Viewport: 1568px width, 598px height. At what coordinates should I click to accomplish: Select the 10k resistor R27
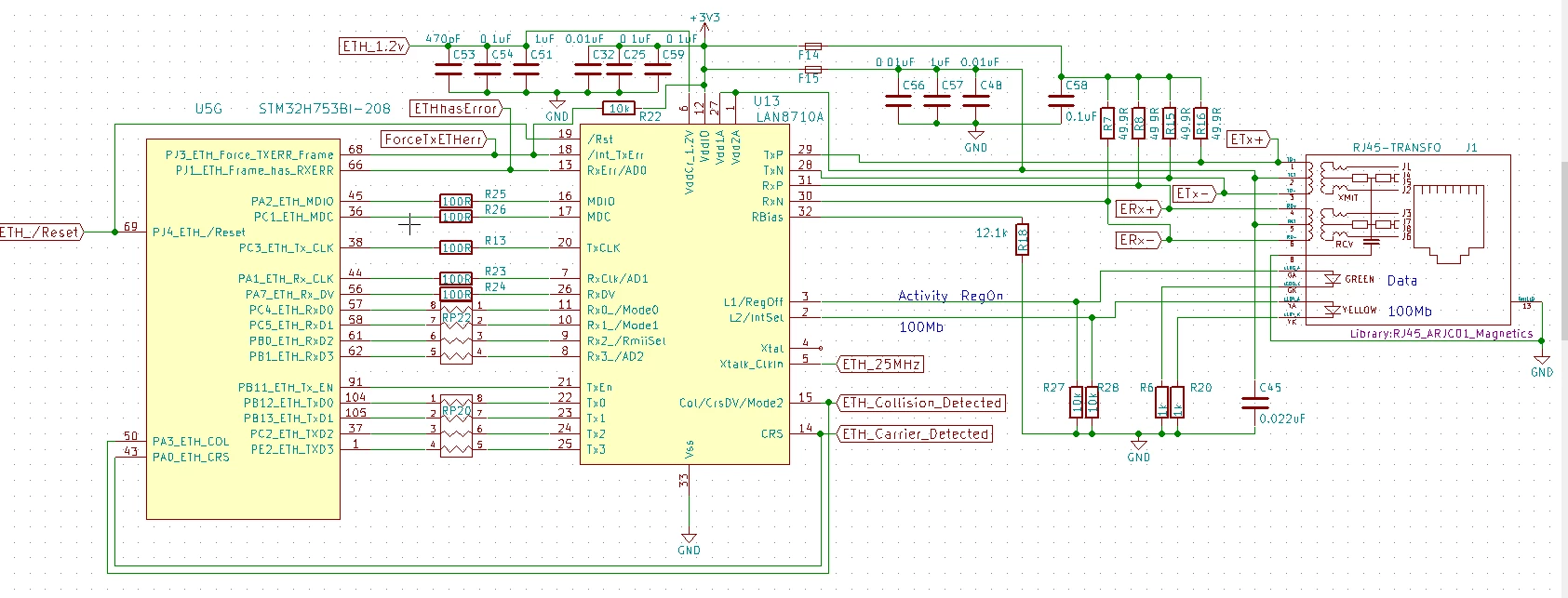point(1077,402)
